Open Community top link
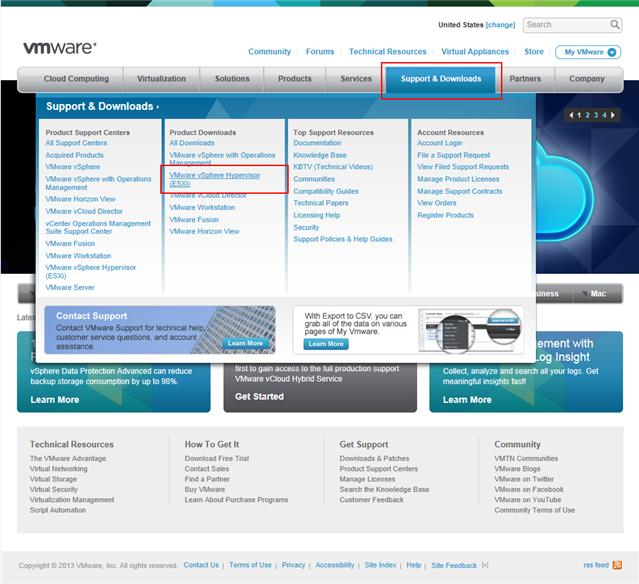639x584 pixels. [269, 52]
